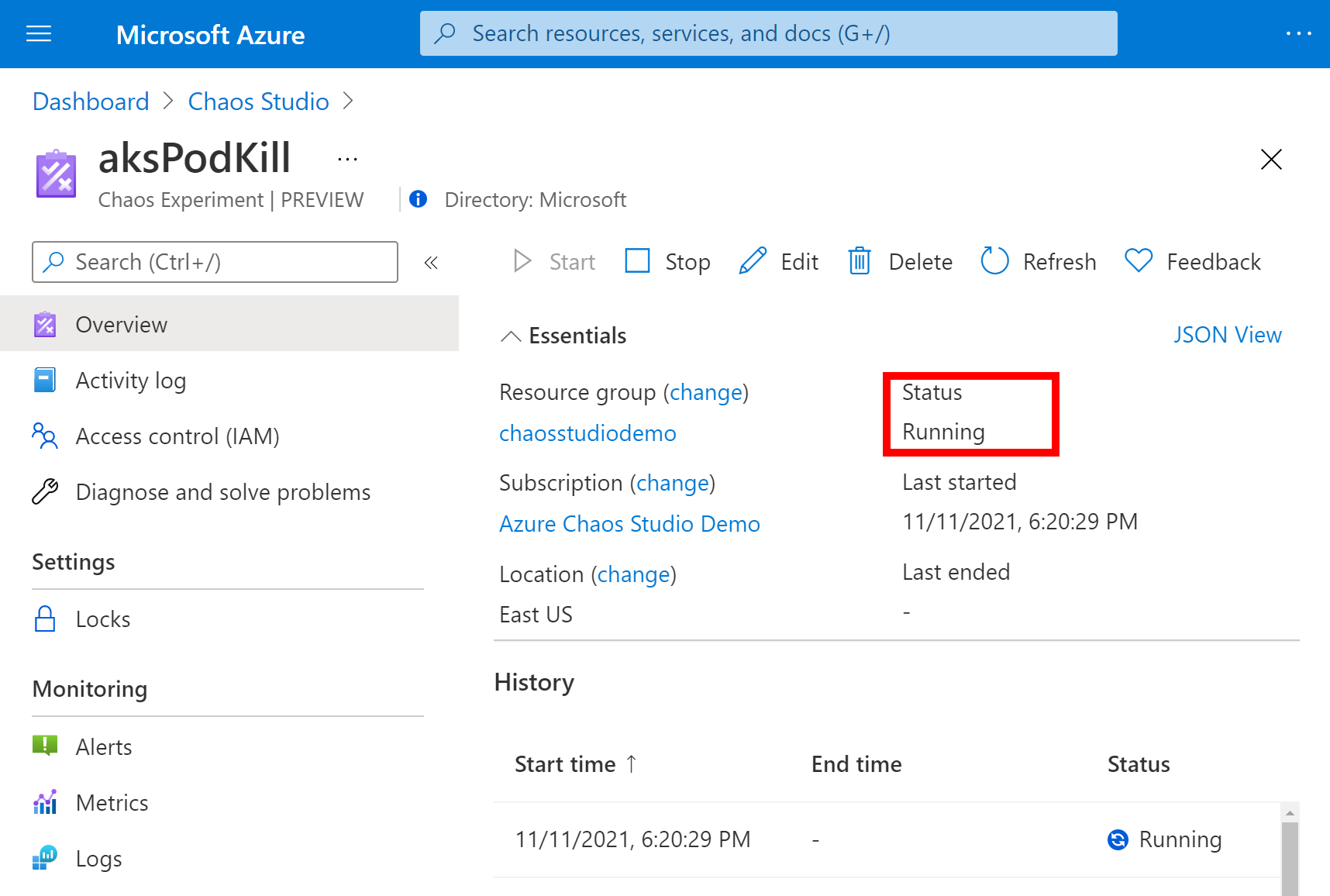Open the JSON View link
1330x896 pixels.
[1227, 335]
